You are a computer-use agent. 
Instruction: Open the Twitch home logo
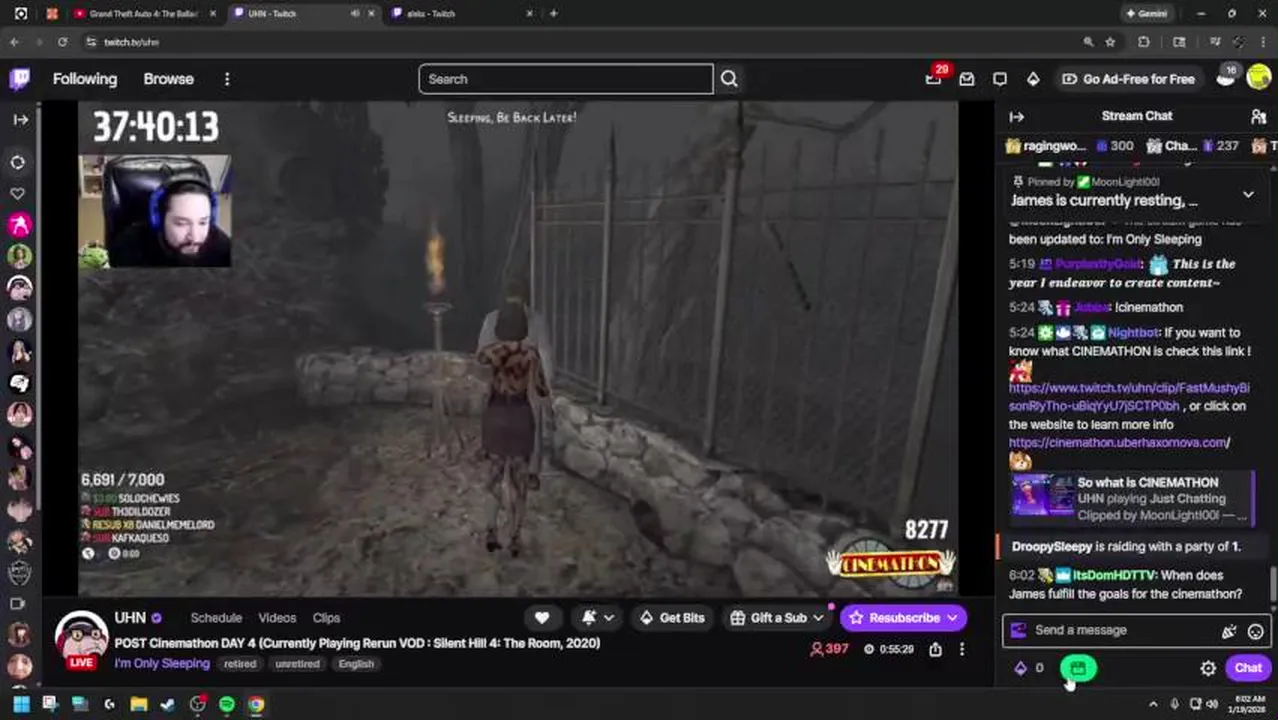(x=20, y=79)
